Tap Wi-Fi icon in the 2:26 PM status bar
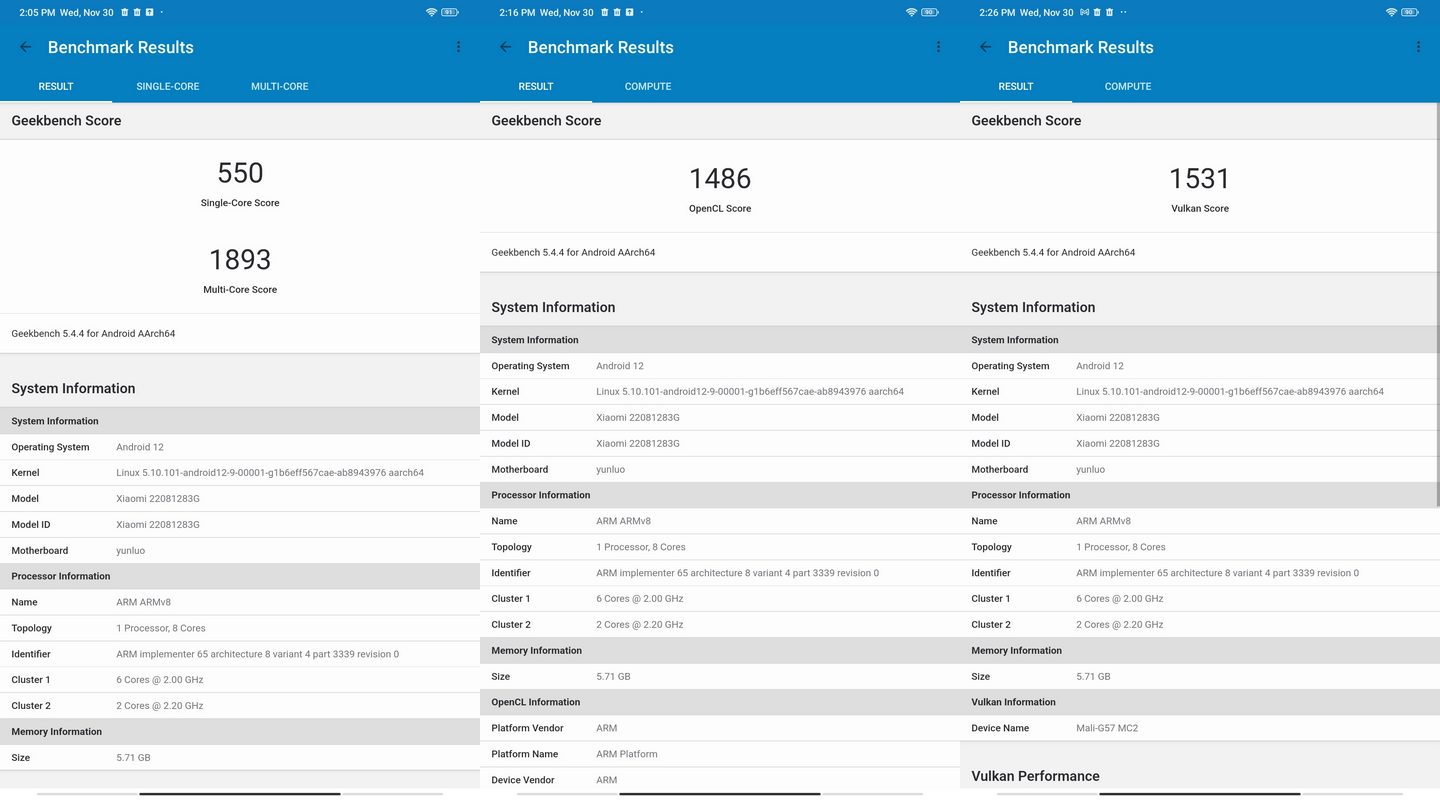Image resolution: width=1440 pixels, height=800 pixels. [1391, 12]
